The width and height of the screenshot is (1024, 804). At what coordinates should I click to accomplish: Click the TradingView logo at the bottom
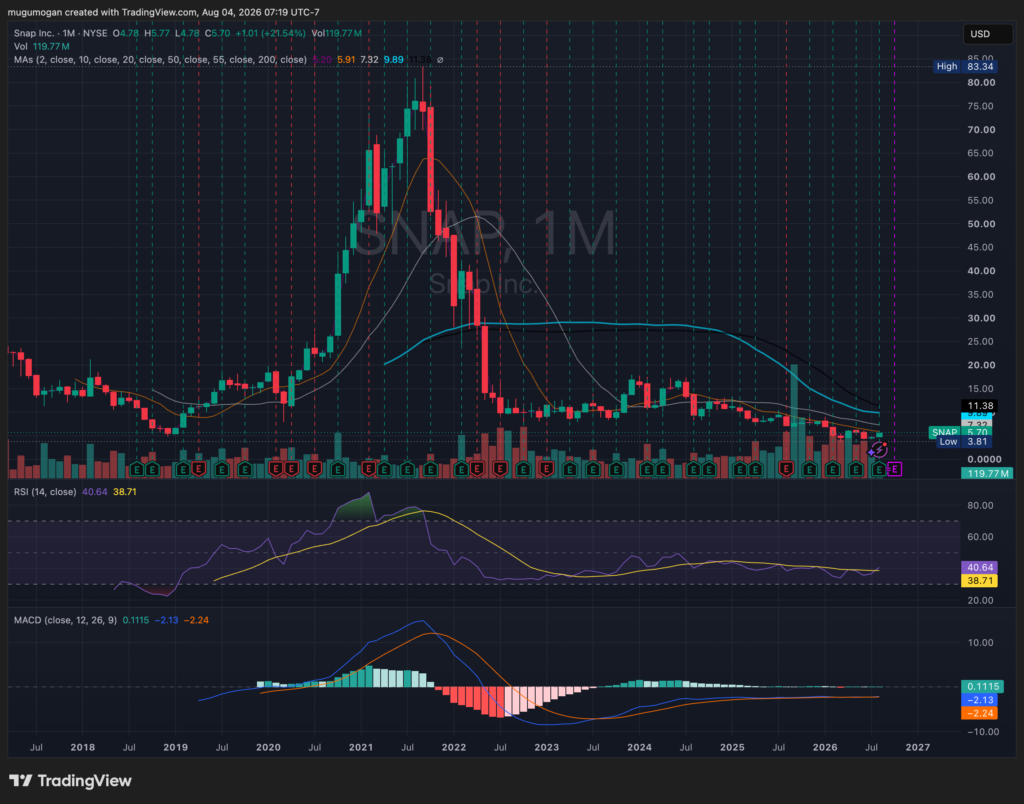click(71, 780)
